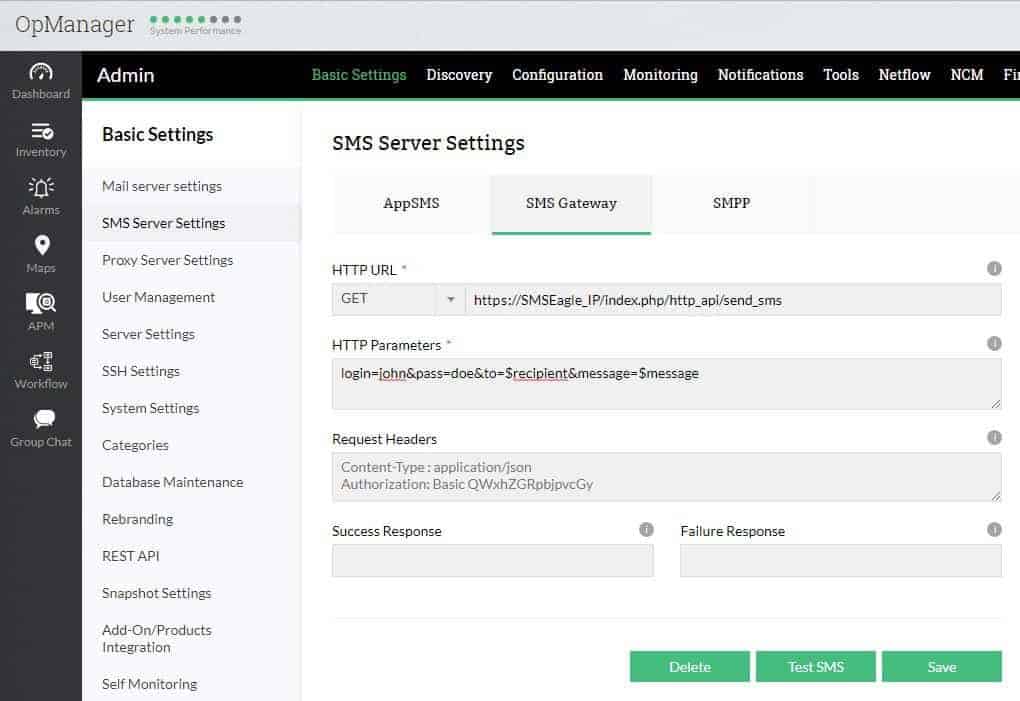Click into the Request Headers textarea

pyautogui.click(x=667, y=477)
